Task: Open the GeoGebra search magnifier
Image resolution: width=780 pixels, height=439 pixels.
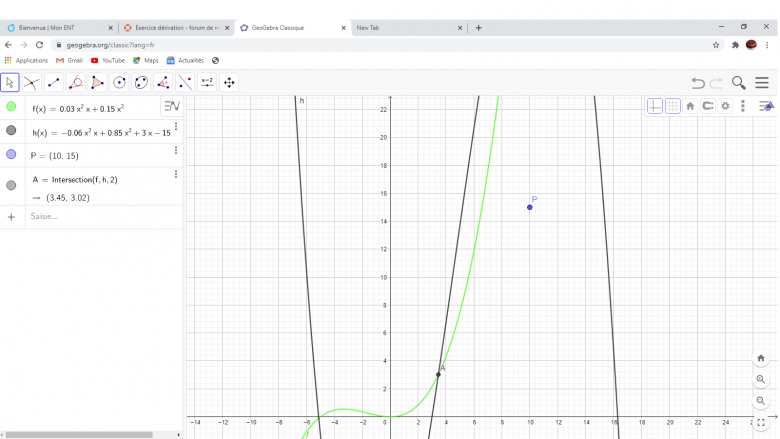Action: pos(738,83)
